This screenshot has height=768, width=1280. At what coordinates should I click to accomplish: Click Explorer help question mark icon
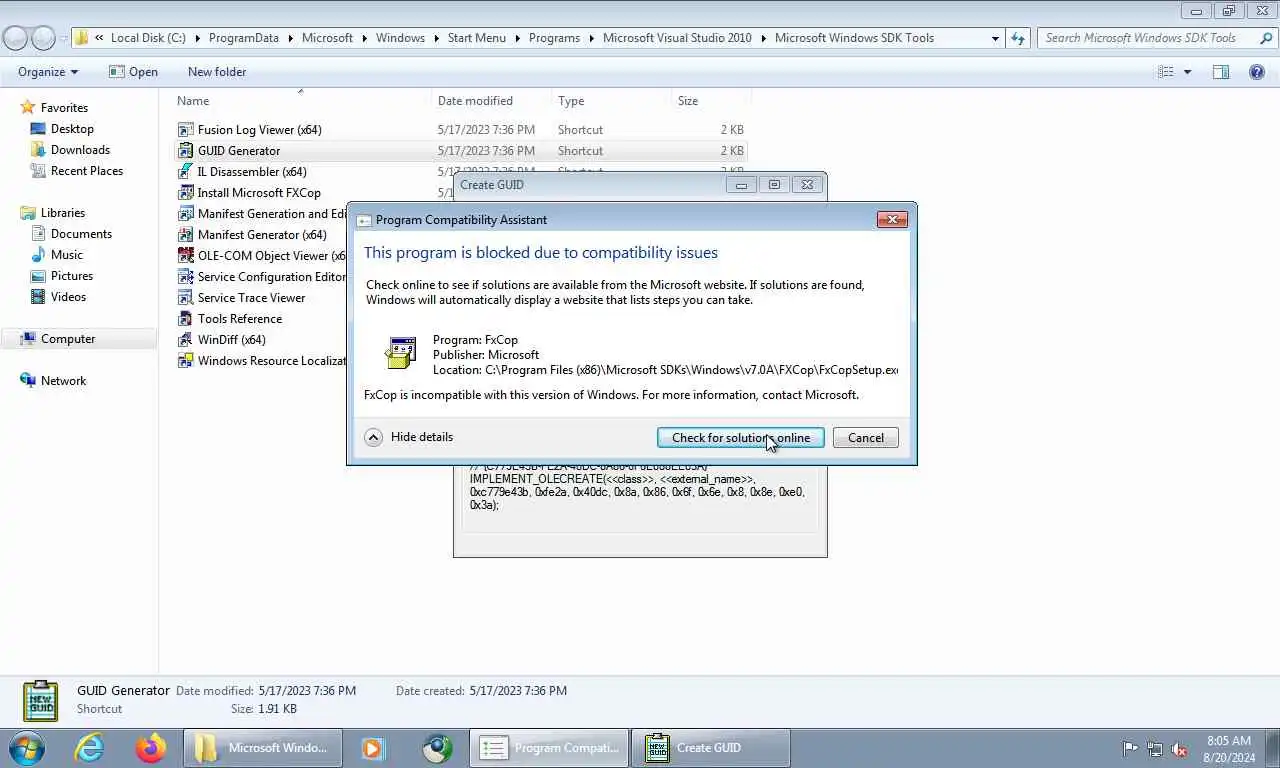pyautogui.click(x=1257, y=72)
